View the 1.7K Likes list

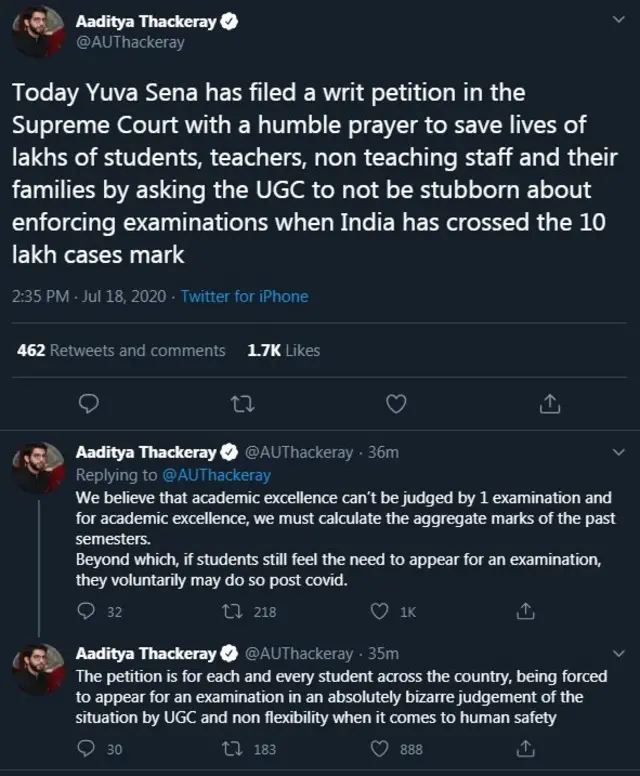tap(283, 350)
